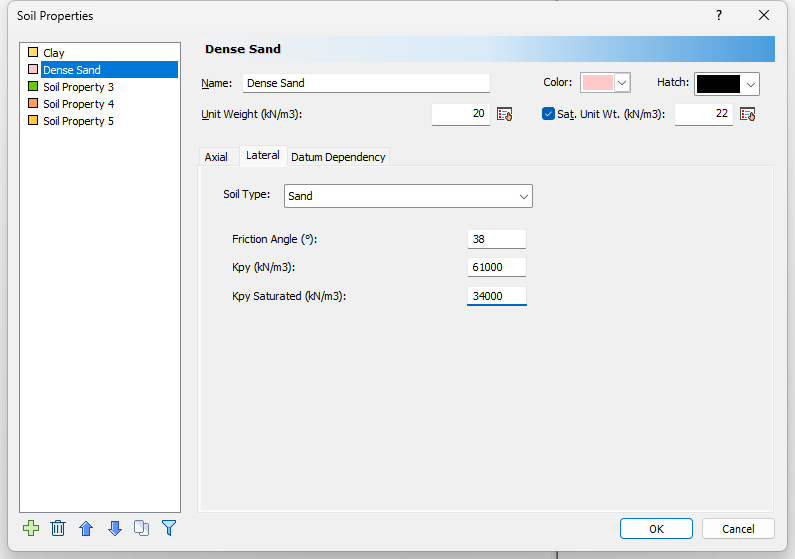Switch to the Datum Dependency tab
Viewport: 795px width, 559px height.
click(x=338, y=157)
